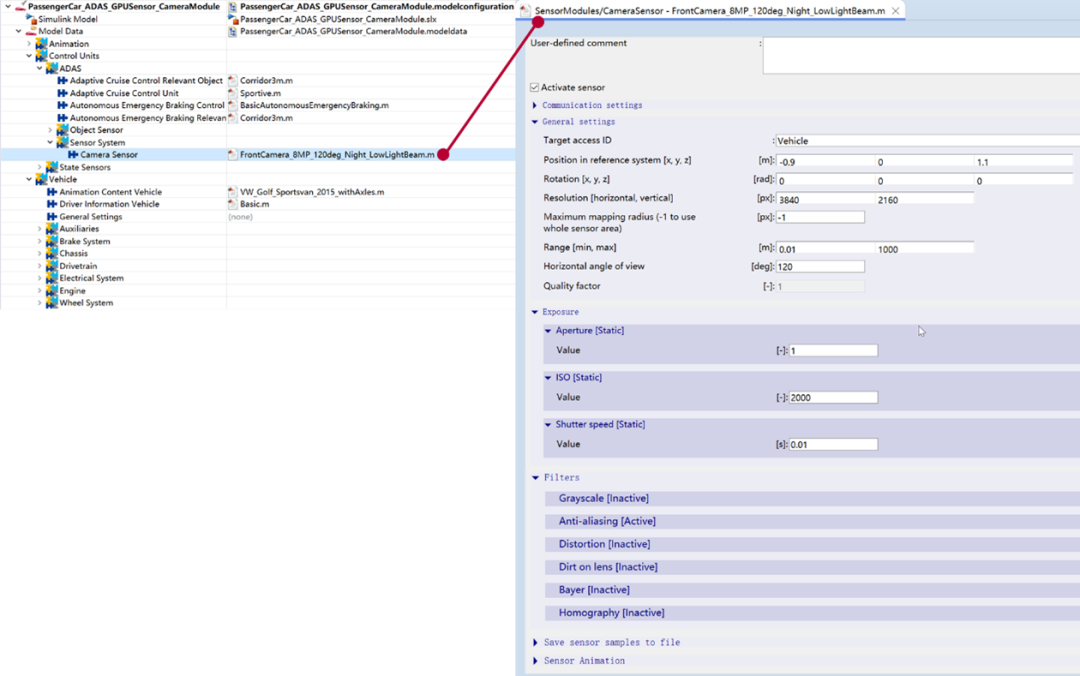Select the Electrical System tree item
Image resolution: width=1080 pixels, height=676 pixels.
(91, 278)
